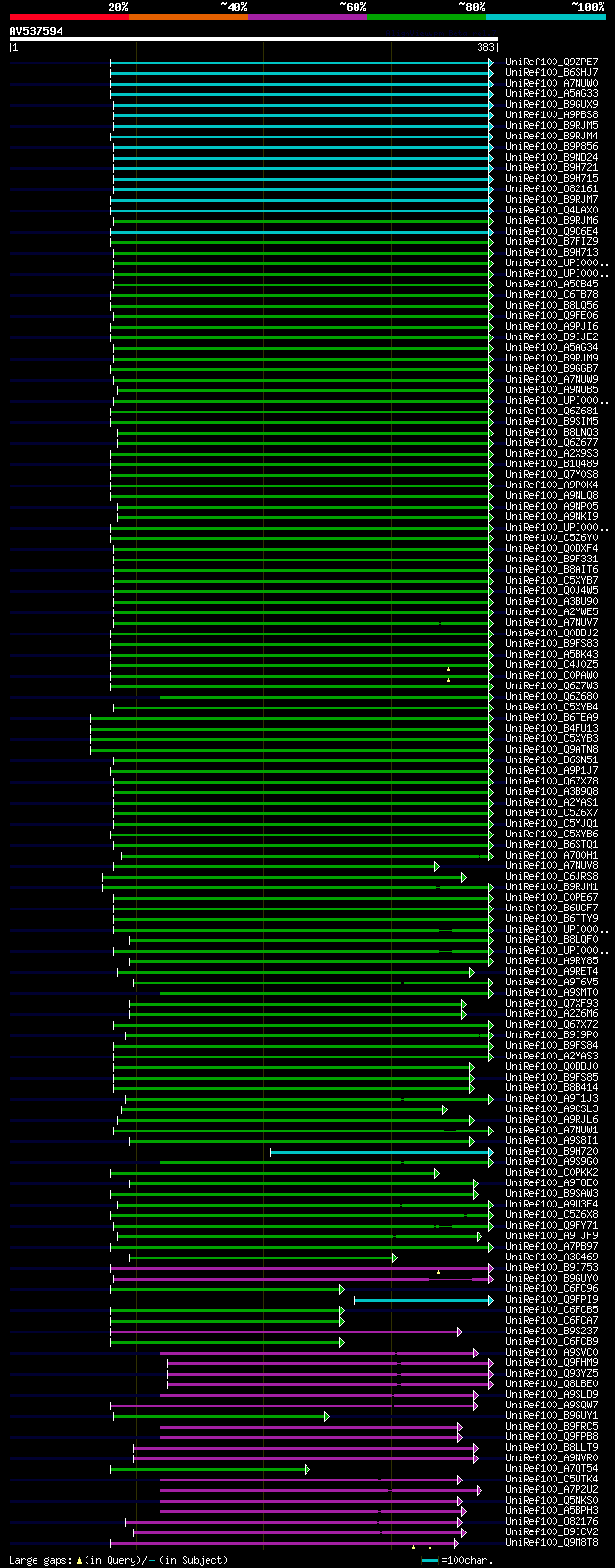
Task: Open hit UniRef100_Q4LAX0
Action: point(552,210)
